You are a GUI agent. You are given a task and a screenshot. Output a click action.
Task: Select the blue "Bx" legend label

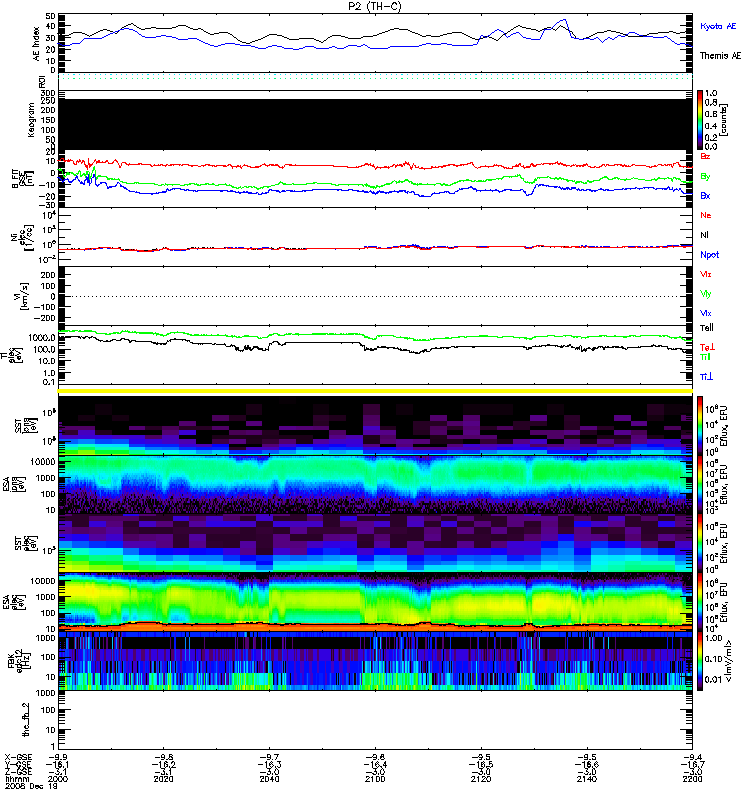(705, 196)
